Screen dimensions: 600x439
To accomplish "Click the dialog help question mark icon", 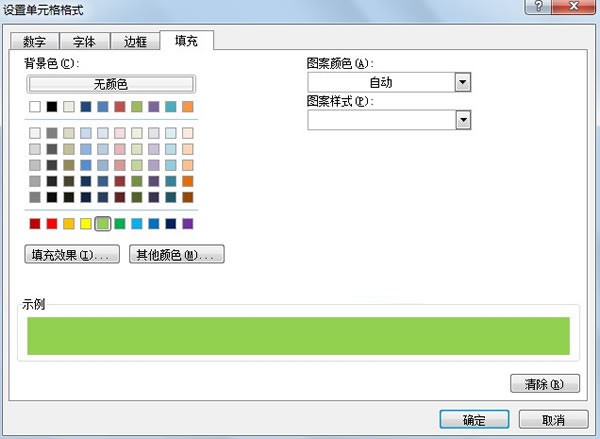I will click(538, 6).
